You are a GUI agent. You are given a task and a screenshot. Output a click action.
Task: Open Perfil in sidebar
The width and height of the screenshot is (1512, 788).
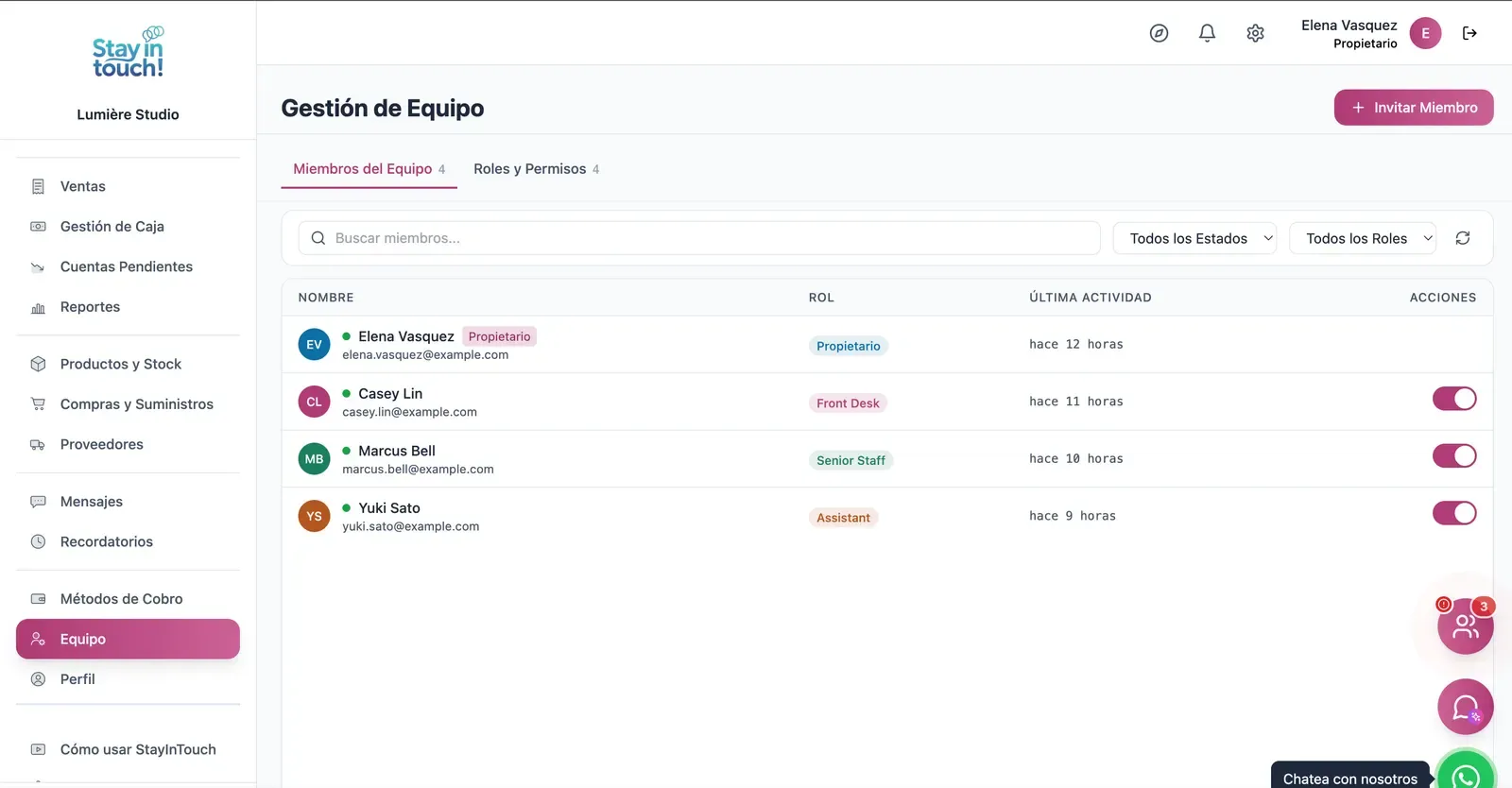[128, 679]
